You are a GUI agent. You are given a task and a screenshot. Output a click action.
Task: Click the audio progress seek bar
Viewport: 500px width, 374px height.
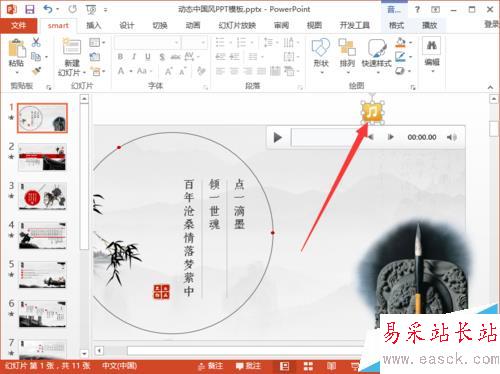(327, 137)
